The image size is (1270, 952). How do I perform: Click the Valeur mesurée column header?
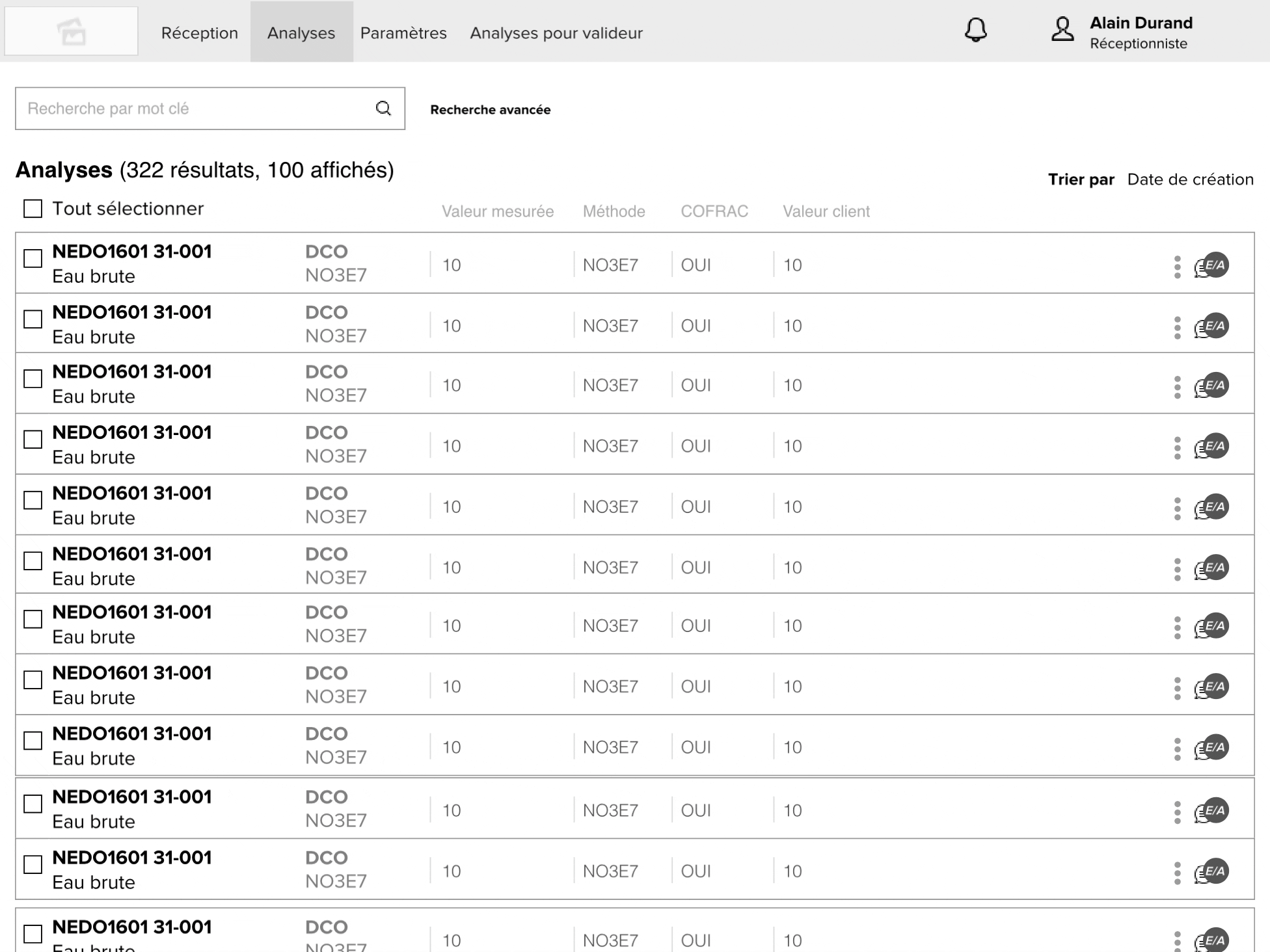click(x=498, y=211)
